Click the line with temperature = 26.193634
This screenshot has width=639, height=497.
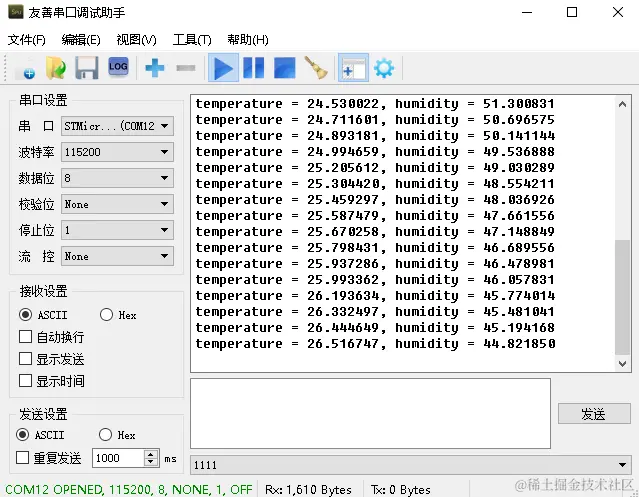click(375, 295)
